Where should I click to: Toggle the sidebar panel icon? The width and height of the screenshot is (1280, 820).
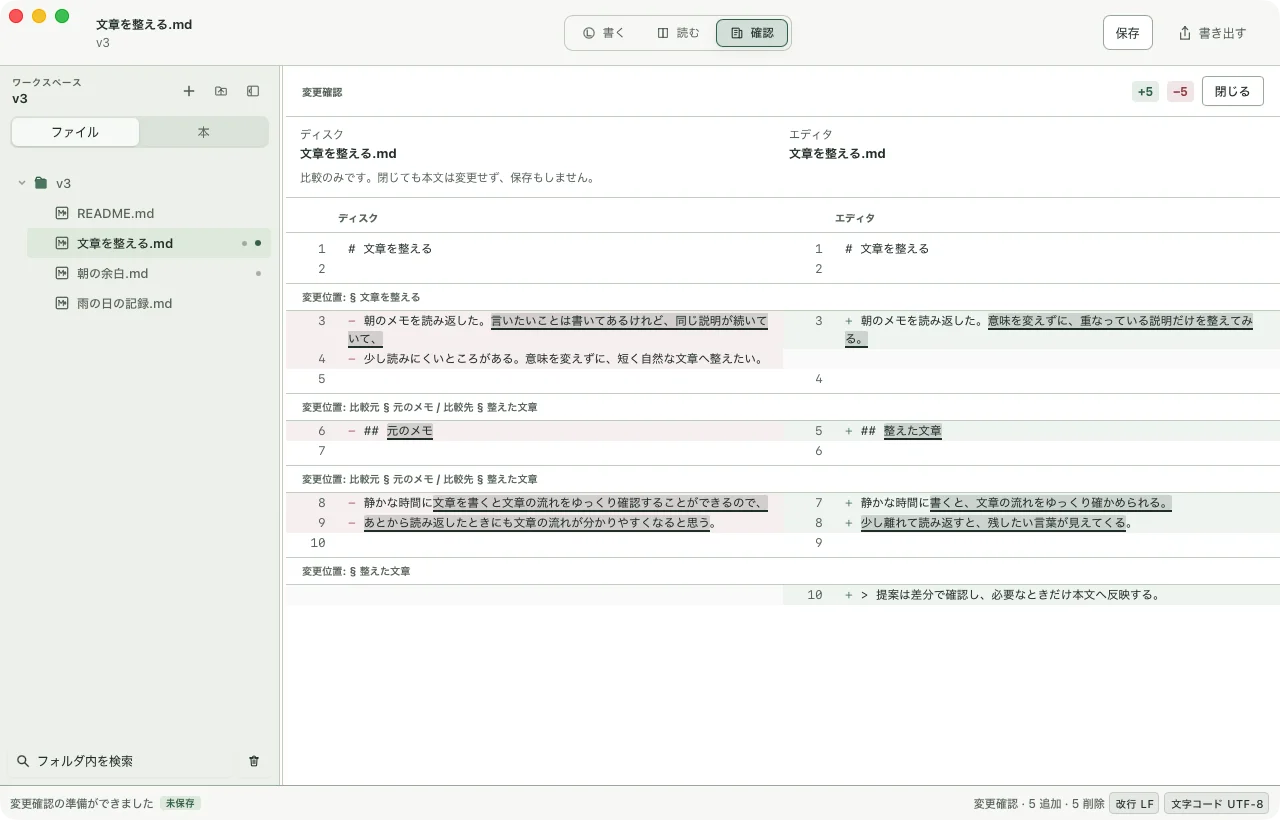(x=253, y=91)
